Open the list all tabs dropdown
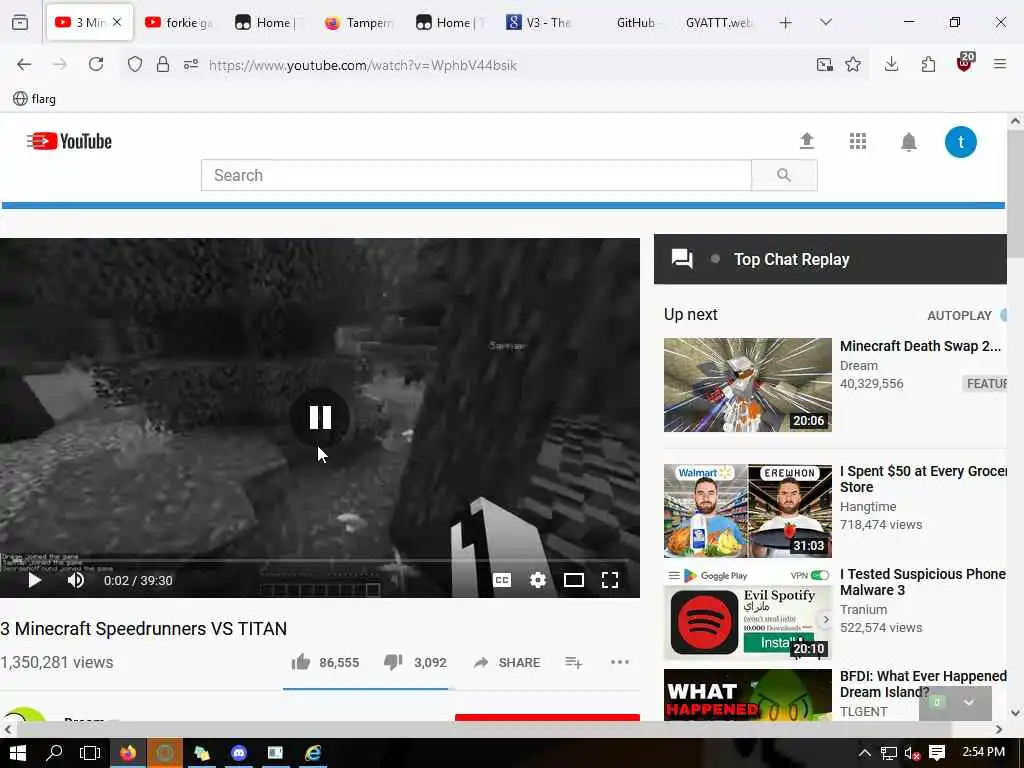The image size is (1024, 768). coord(826,22)
